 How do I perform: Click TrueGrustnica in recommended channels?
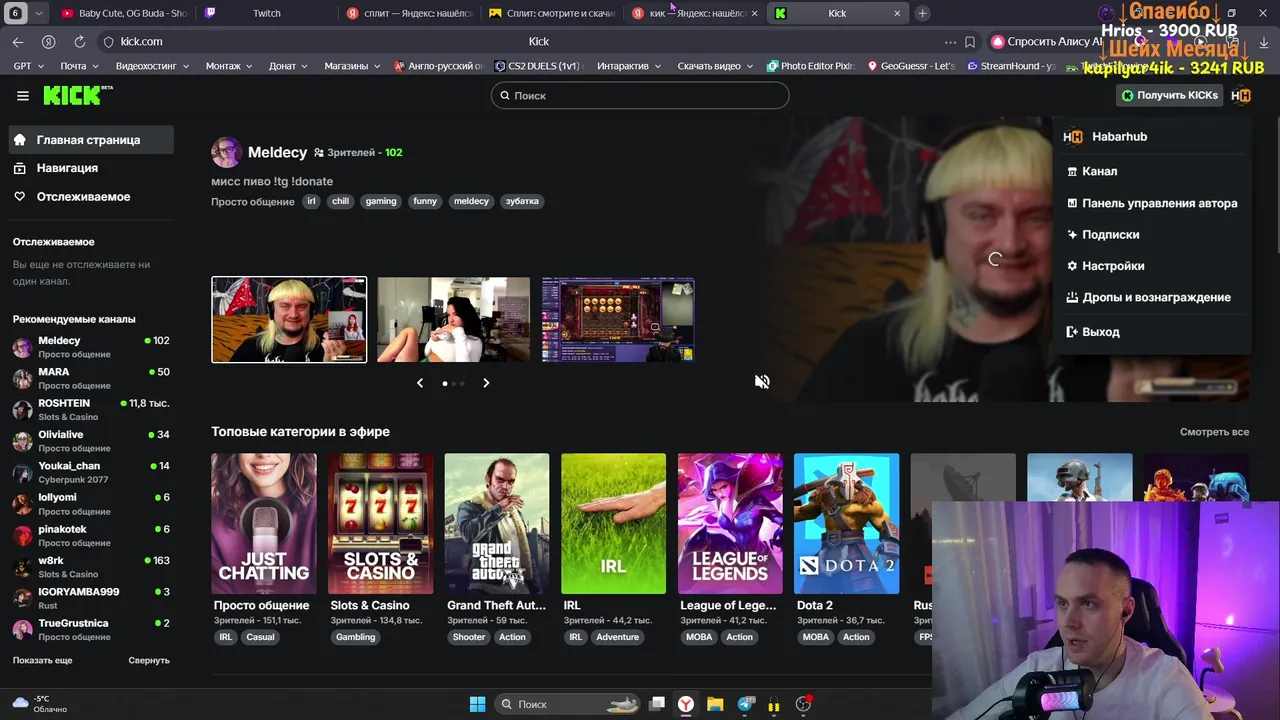click(90, 629)
